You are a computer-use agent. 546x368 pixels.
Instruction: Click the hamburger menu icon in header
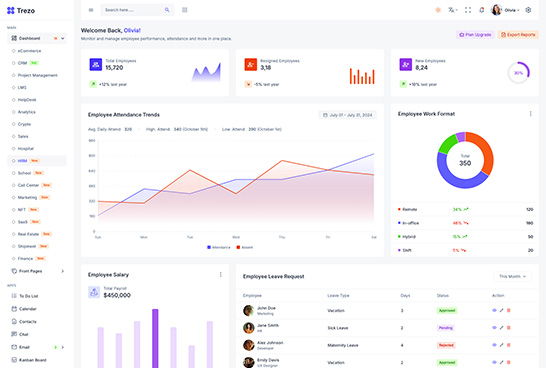pyautogui.click(x=91, y=10)
